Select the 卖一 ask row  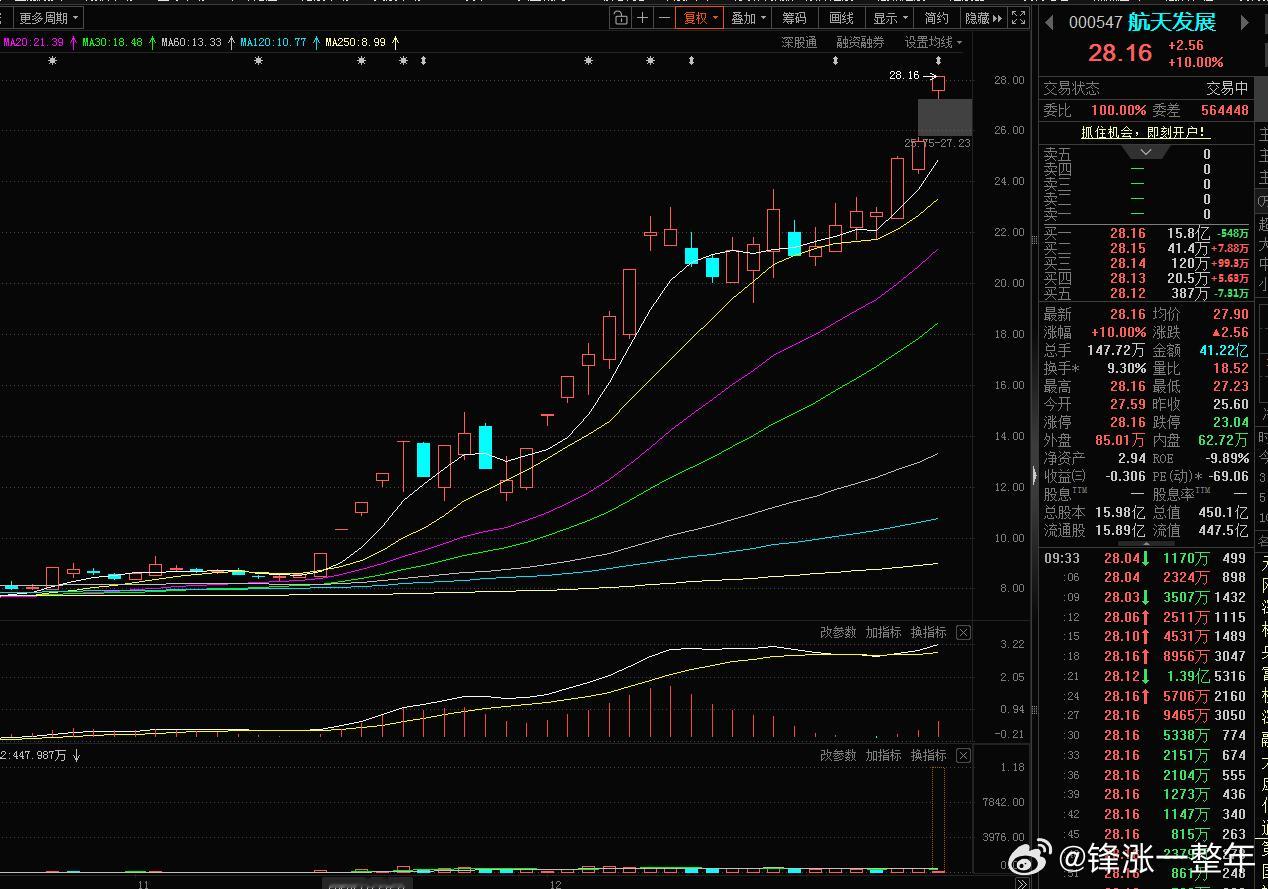(1145, 213)
